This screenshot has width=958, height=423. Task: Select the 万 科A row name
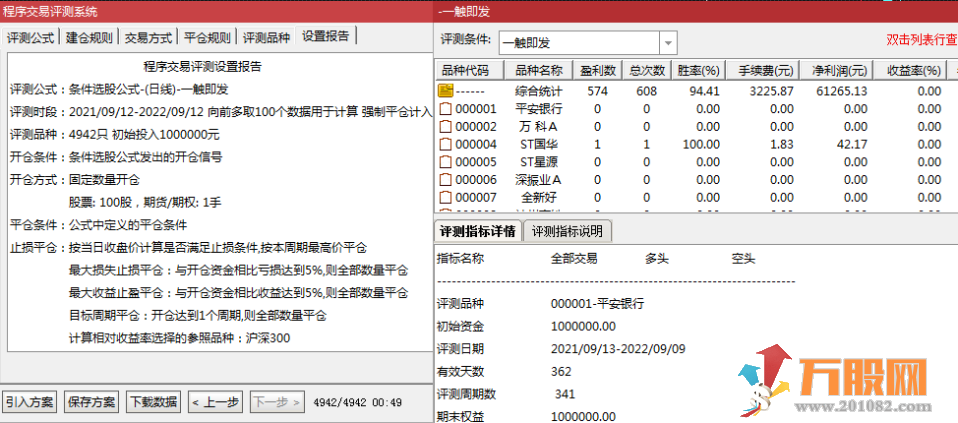[539, 127]
